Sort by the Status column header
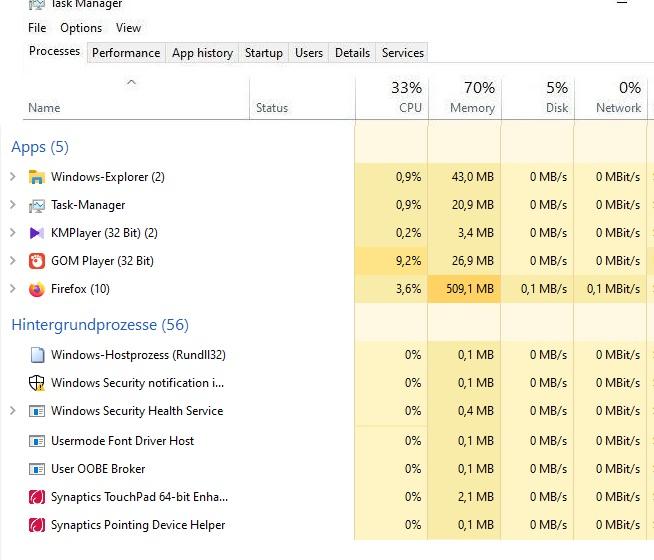The image size is (654, 560). tap(272, 108)
